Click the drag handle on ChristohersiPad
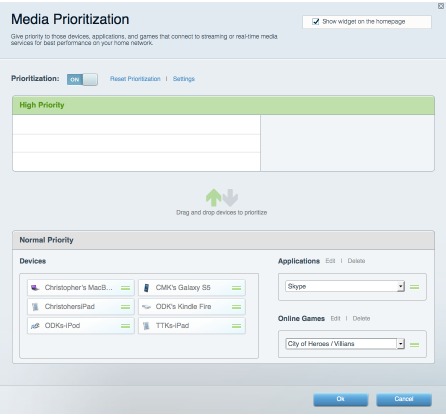 (x=125, y=307)
